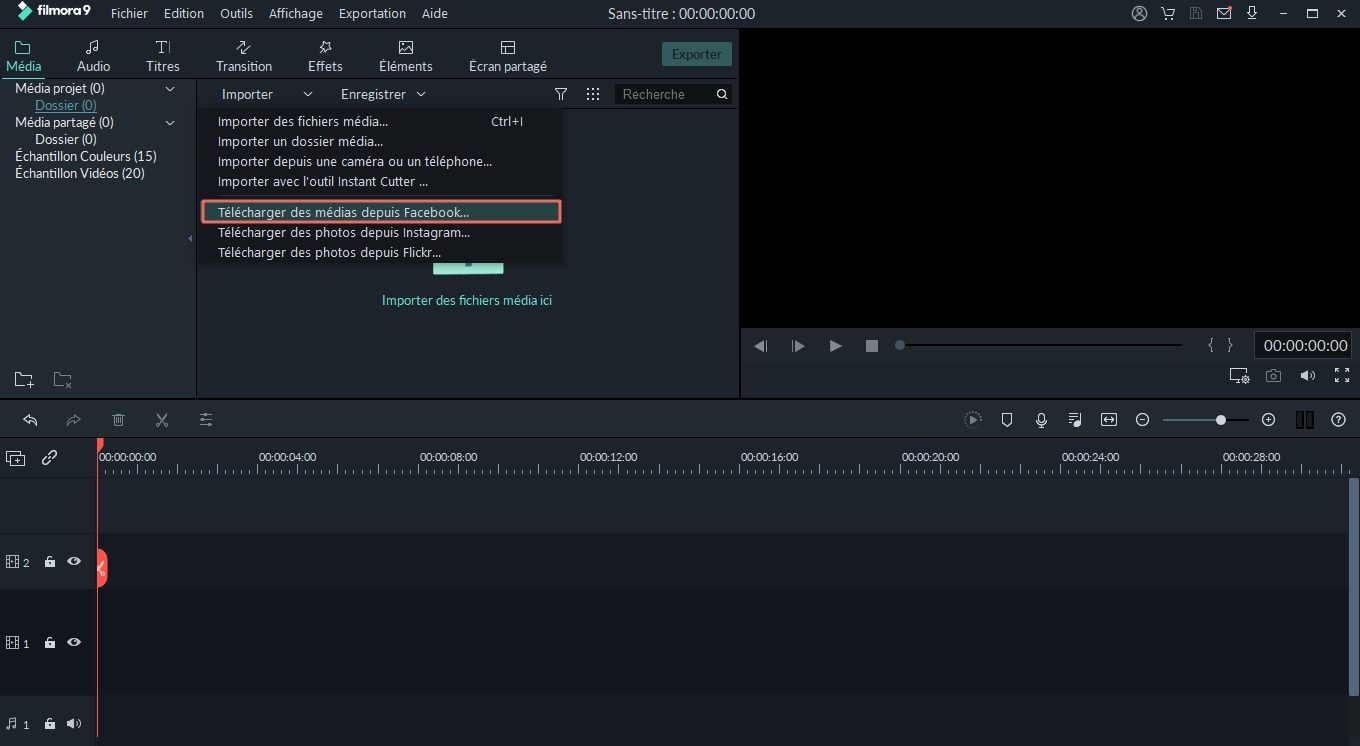Collapse the media library side panel arrow
Viewport: 1360px width, 746px height.
[x=190, y=238]
